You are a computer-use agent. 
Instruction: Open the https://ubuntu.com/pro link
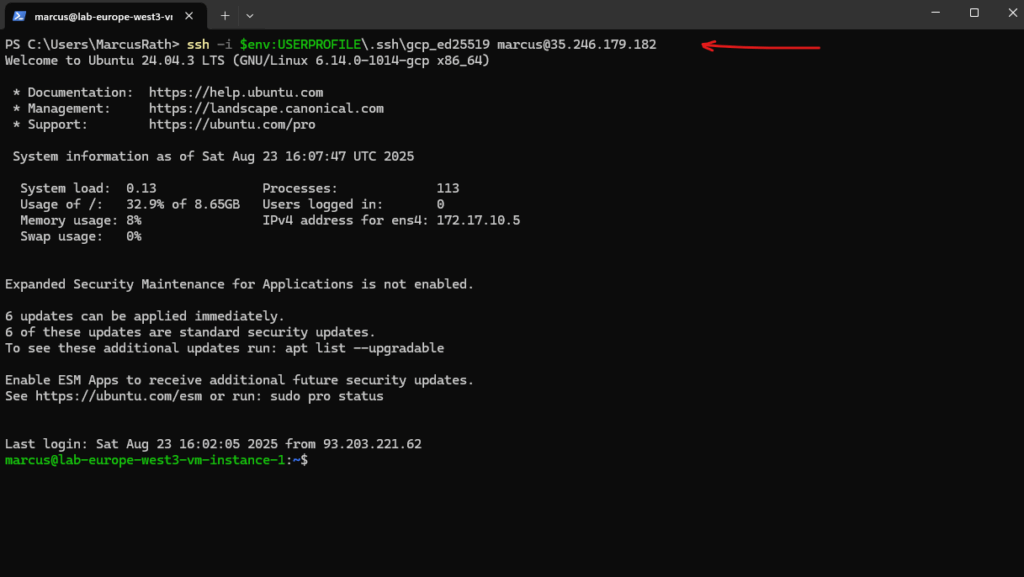[x=232, y=125]
